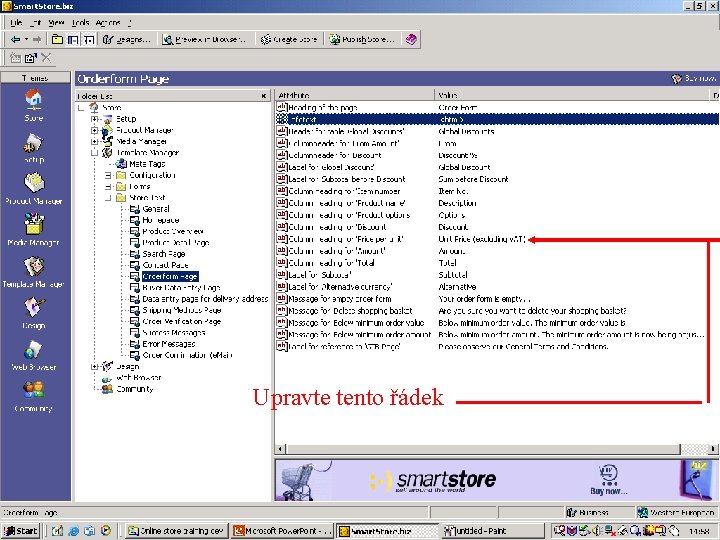Click Publish Store toolbar button
This screenshot has width=720, height=540.
click(362, 39)
